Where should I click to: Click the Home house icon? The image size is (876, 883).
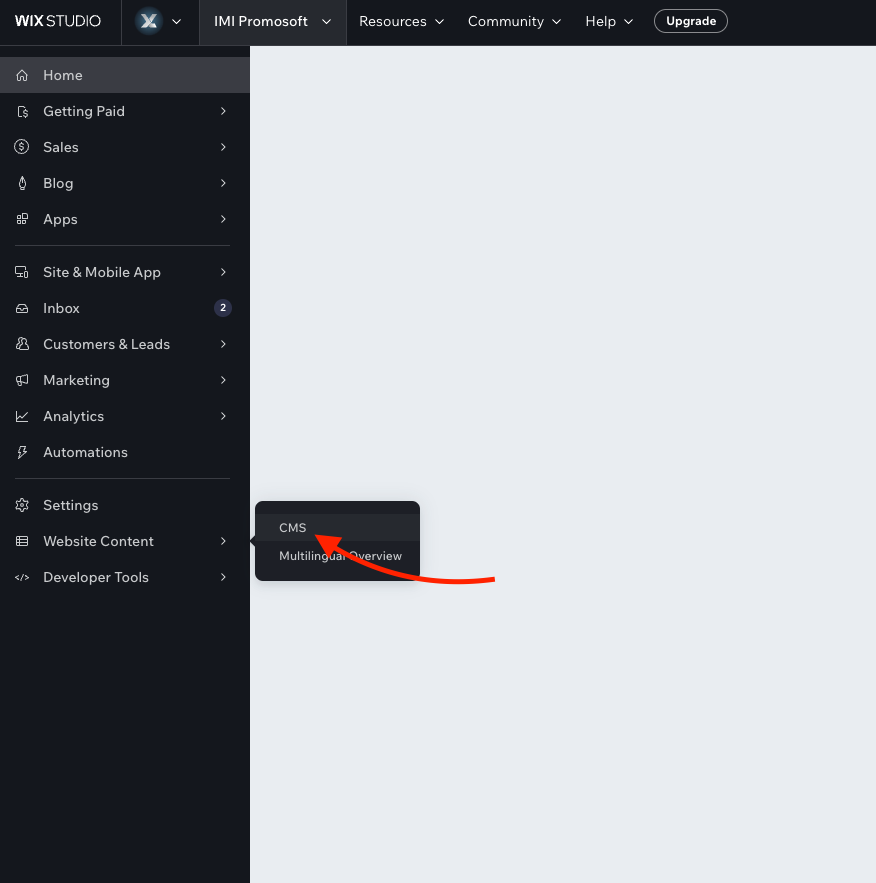point(22,75)
